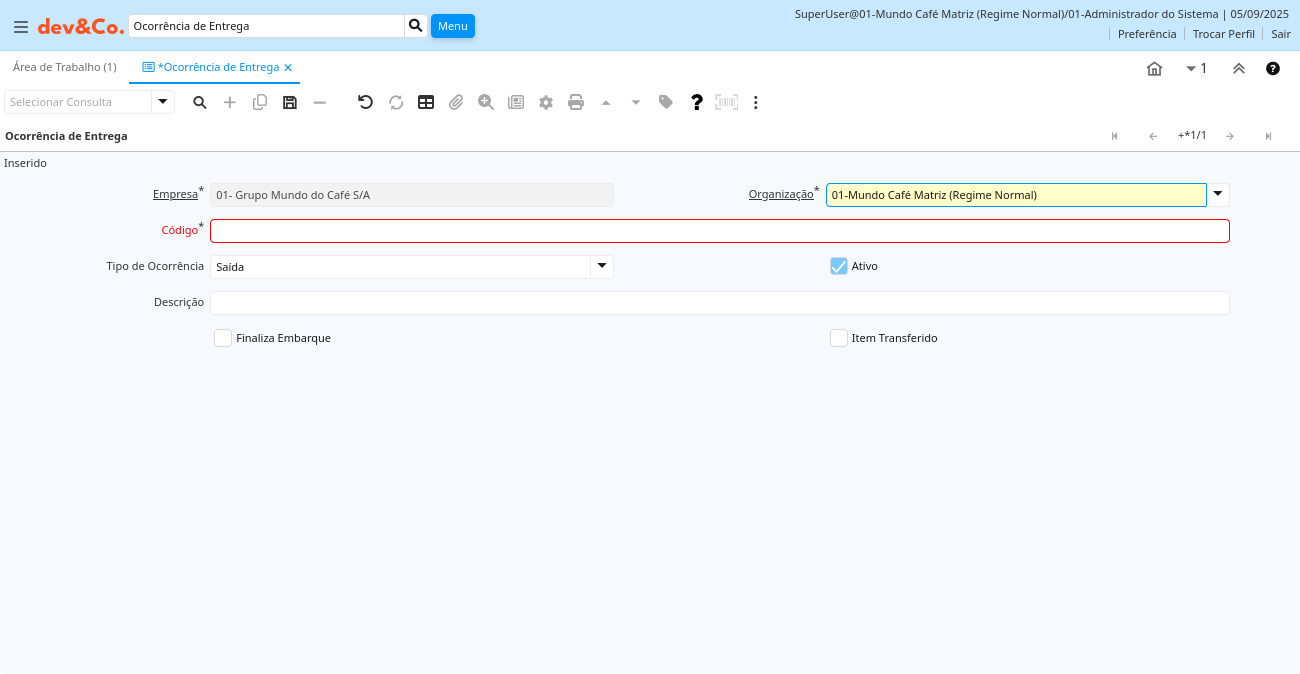Click the Print icon in toolbar
The height and width of the screenshot is (674, 1300).
576,102
